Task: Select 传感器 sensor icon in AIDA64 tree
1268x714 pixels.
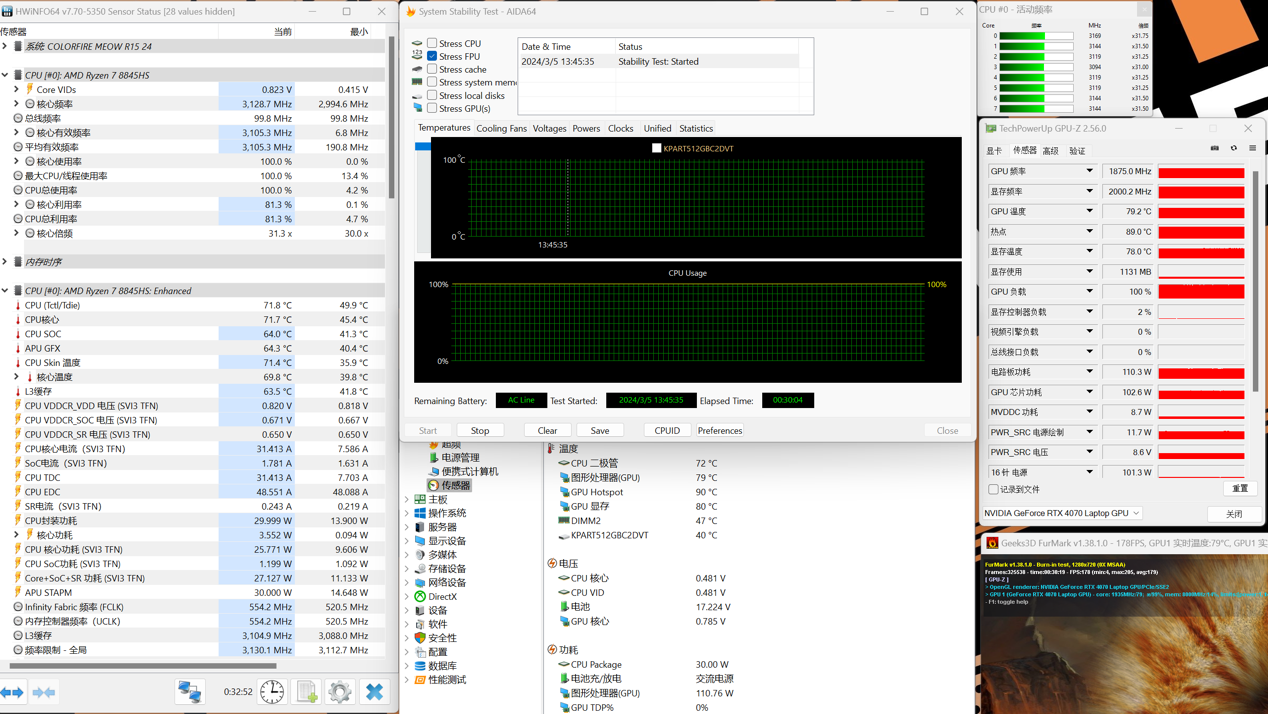Action: (433, 485)
